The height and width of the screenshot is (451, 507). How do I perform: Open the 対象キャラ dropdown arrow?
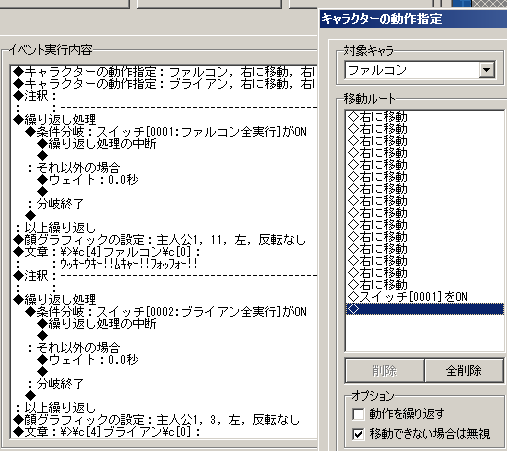[x=487, y=70]
